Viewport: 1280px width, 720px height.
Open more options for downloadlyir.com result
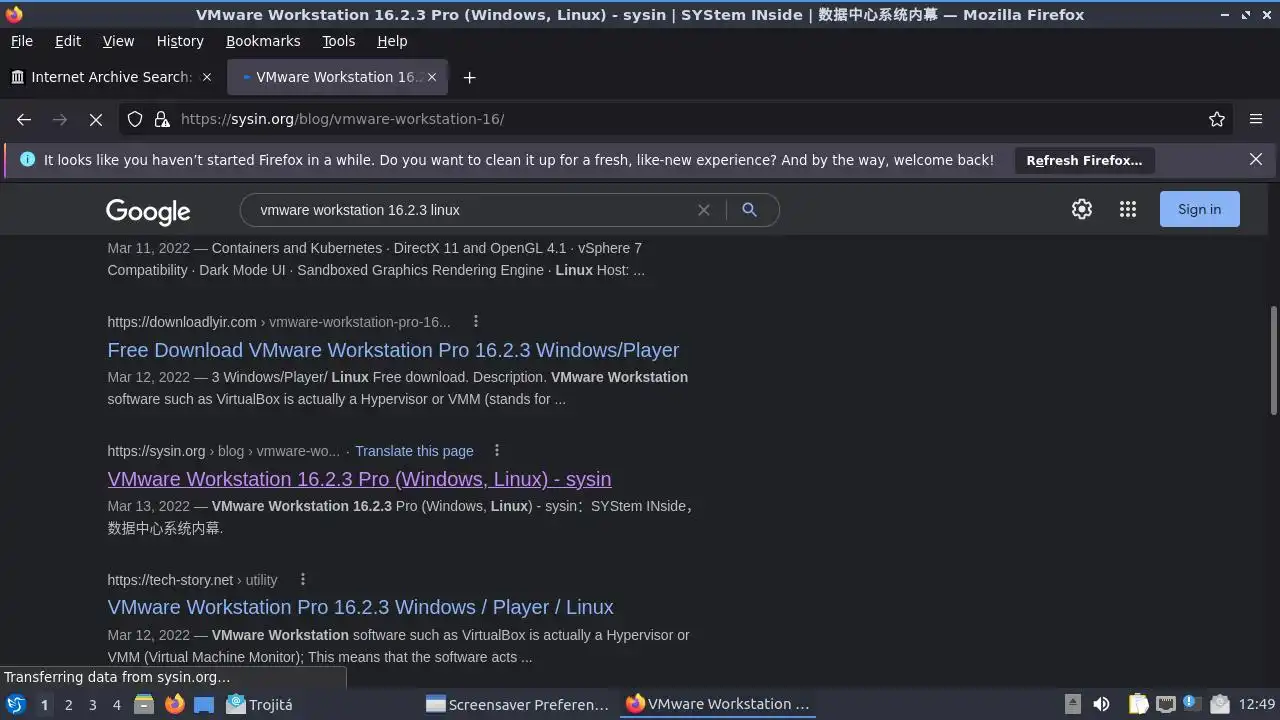click(x=476, y=321)
